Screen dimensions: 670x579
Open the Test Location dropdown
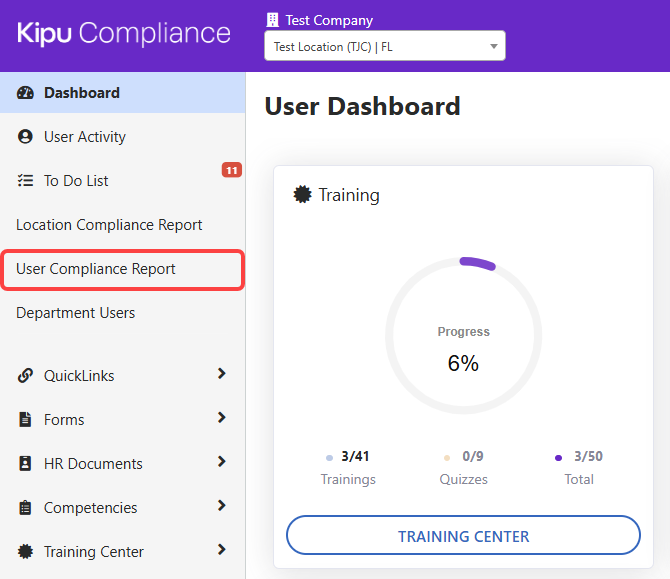click(x=384, y=46)
